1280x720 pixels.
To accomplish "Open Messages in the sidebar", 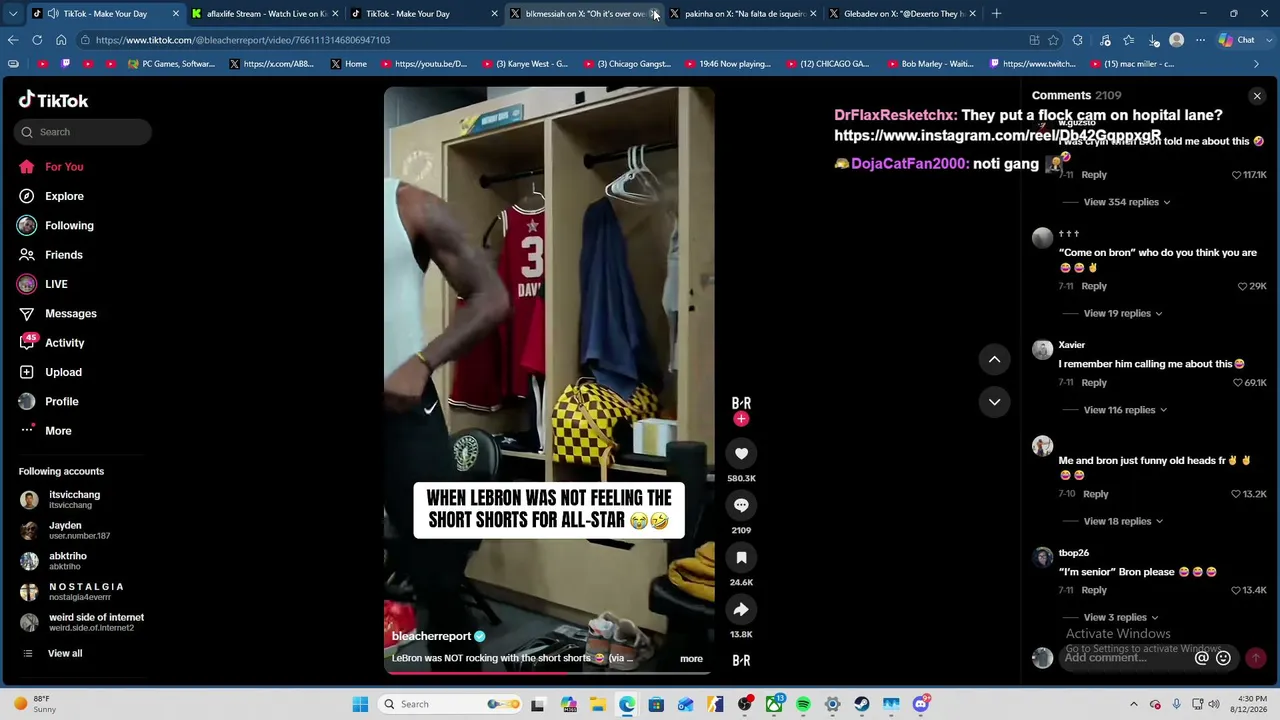I will coord(70,314).
